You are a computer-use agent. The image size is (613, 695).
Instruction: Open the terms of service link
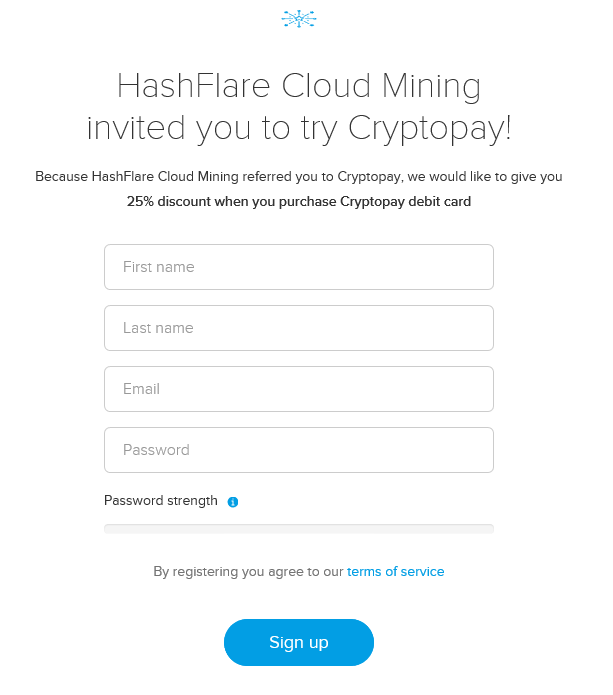tap(395, 572)
